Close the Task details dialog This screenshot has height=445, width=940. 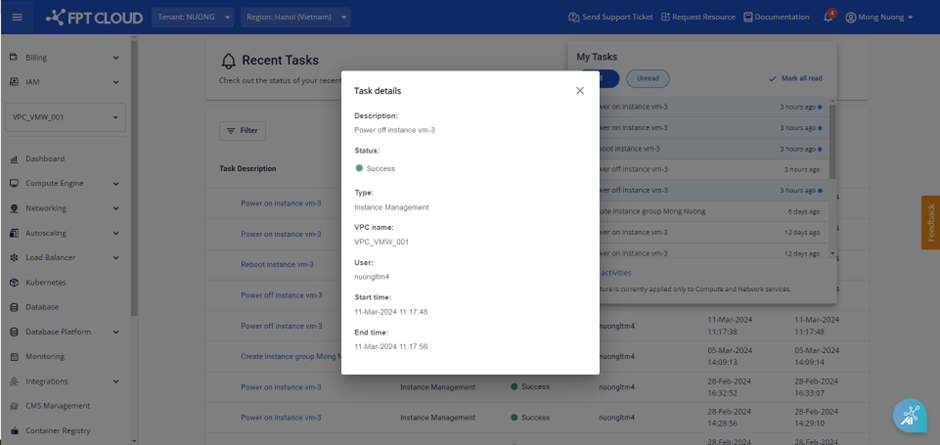tap(580, 91)
